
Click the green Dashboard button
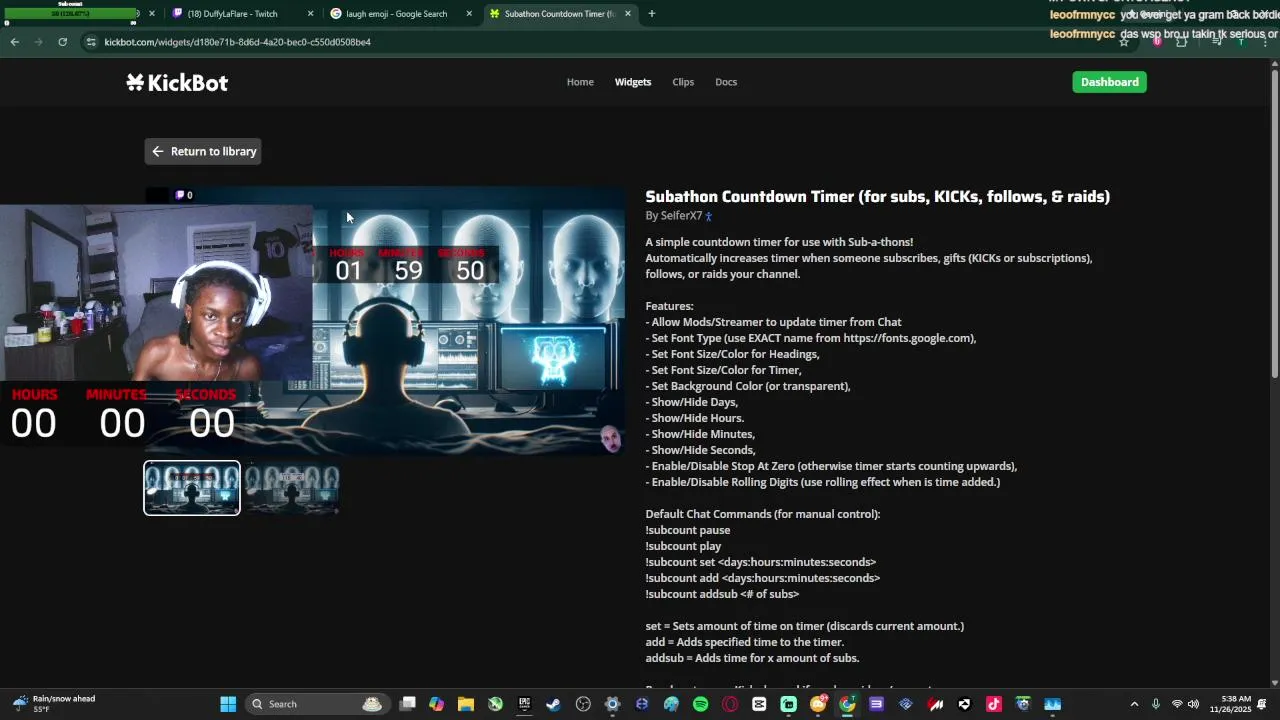1109,82
